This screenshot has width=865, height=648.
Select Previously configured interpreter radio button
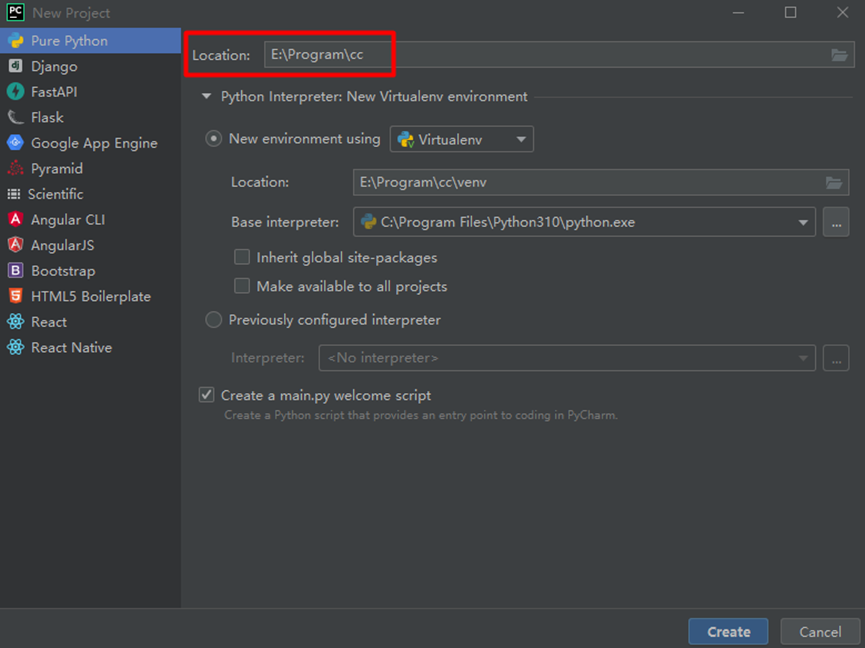(x=213, y=320)
